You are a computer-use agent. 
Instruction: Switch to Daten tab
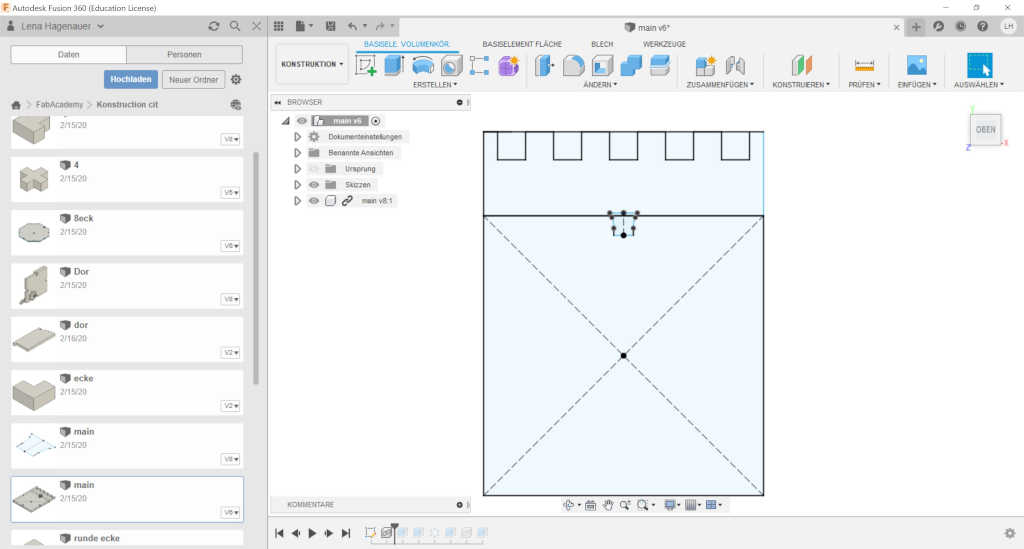(x=69, y=54)
